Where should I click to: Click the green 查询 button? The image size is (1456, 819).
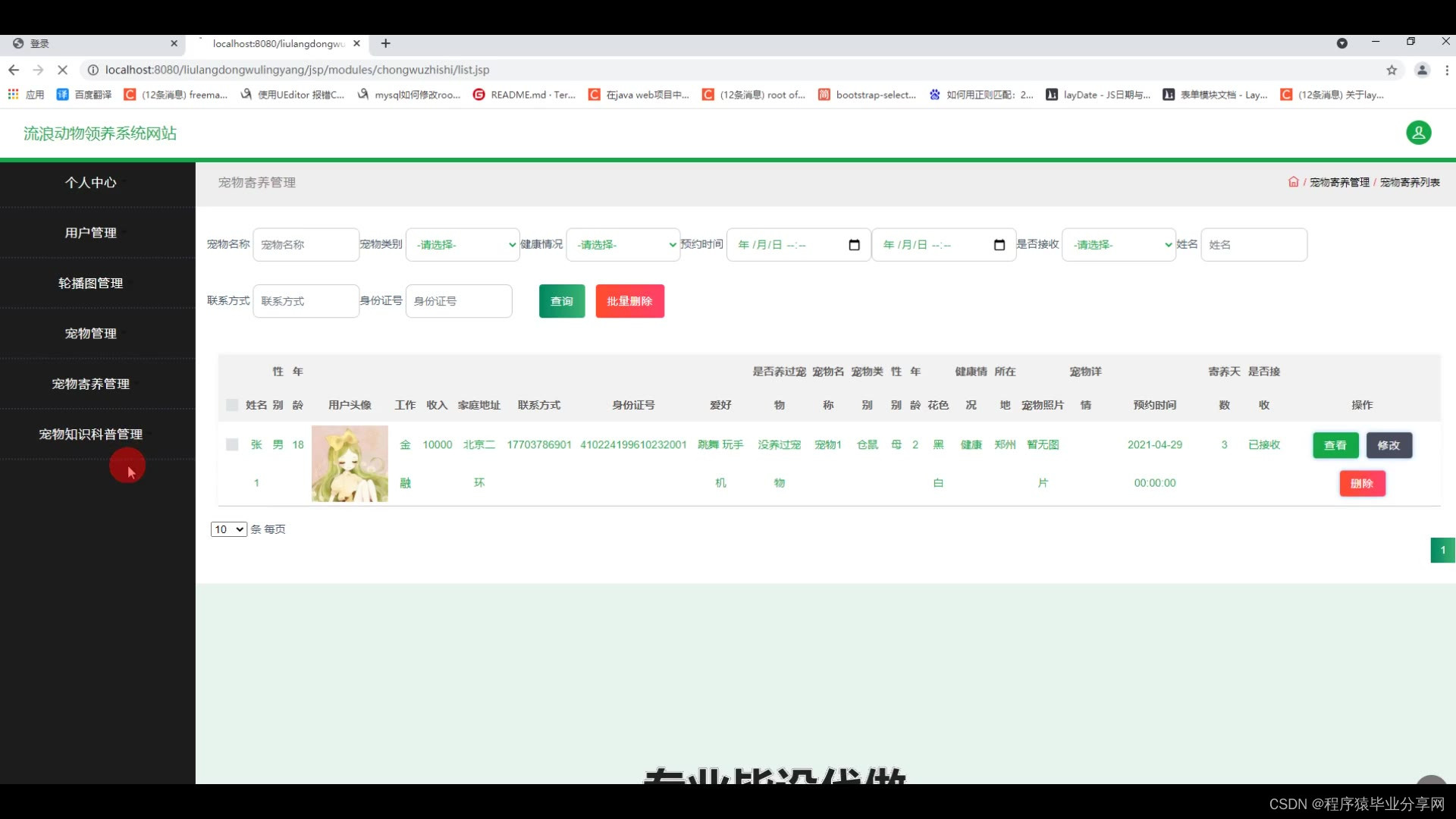click(562, 301)
